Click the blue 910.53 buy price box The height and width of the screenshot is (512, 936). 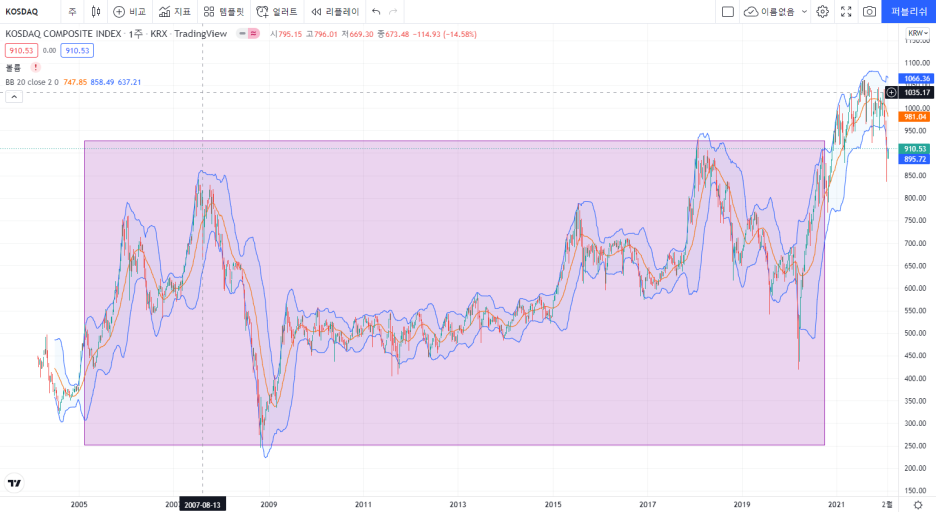coord(77,51)
